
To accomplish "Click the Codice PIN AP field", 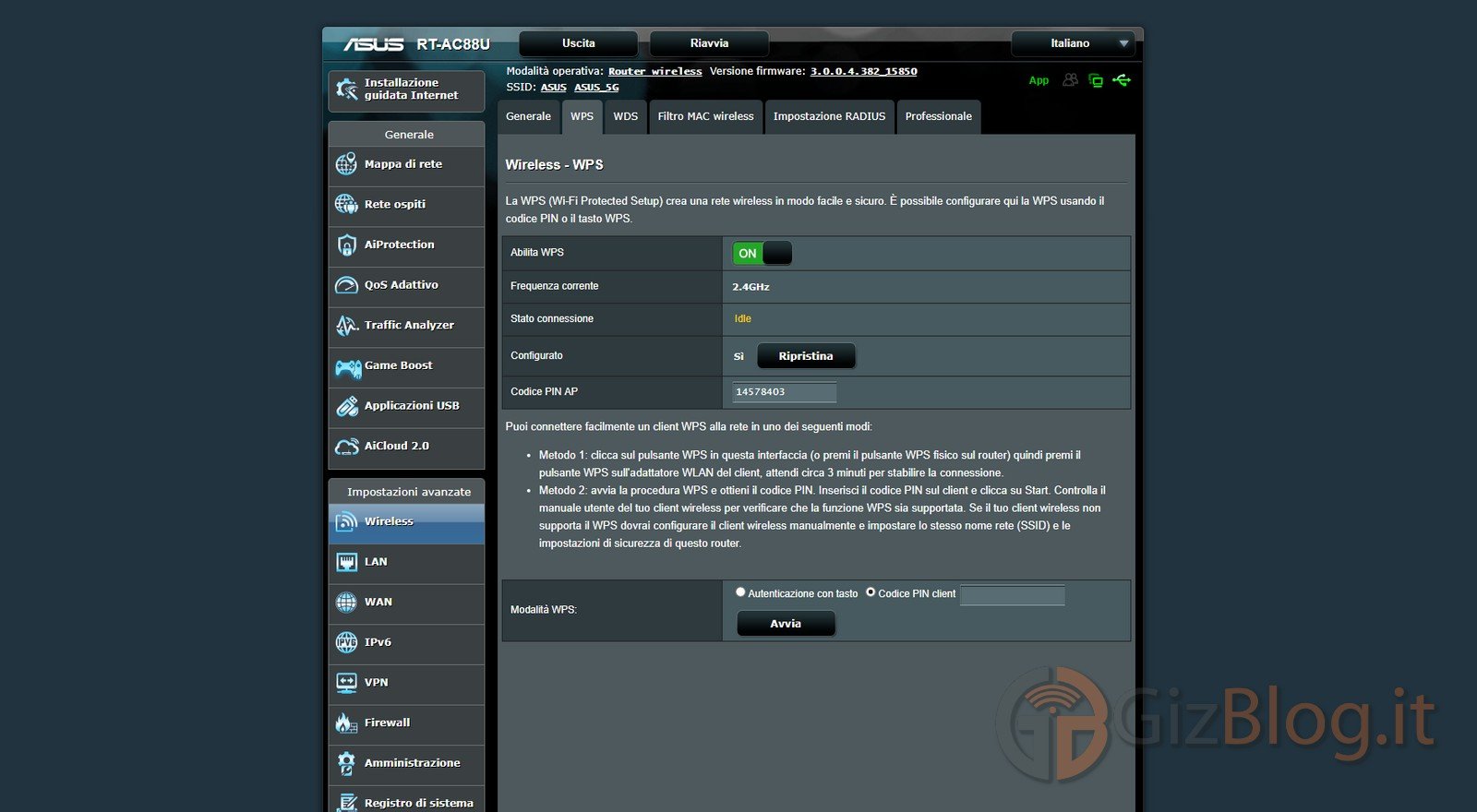I will (x=785, y=392).
